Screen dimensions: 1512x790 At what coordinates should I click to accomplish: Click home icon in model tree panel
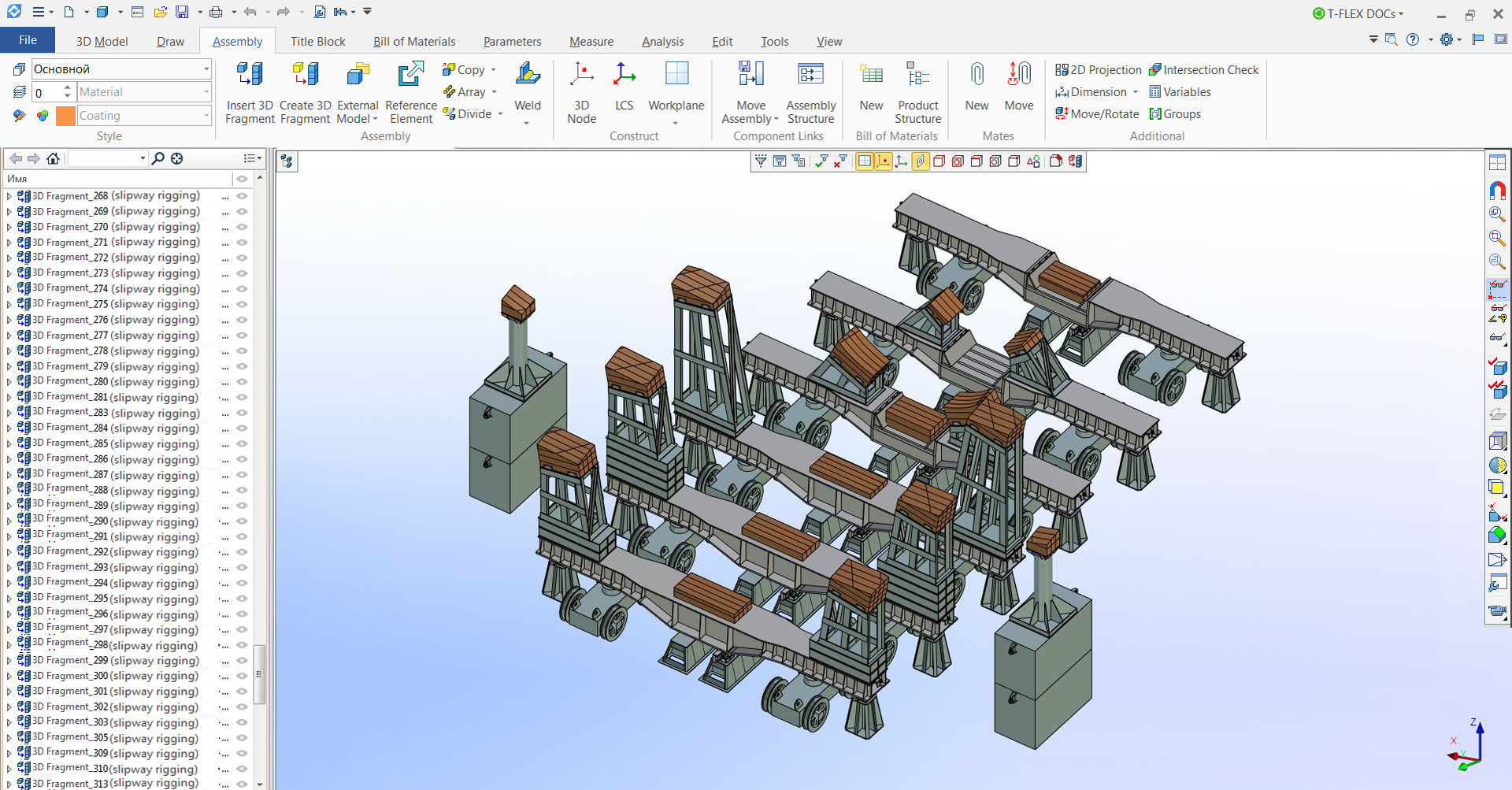(x=53, y=158)
